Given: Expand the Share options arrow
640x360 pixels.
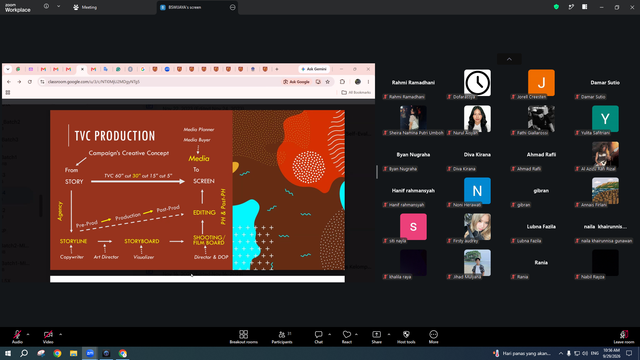Looking at the screenshot, I should click(x=389, y=334).
